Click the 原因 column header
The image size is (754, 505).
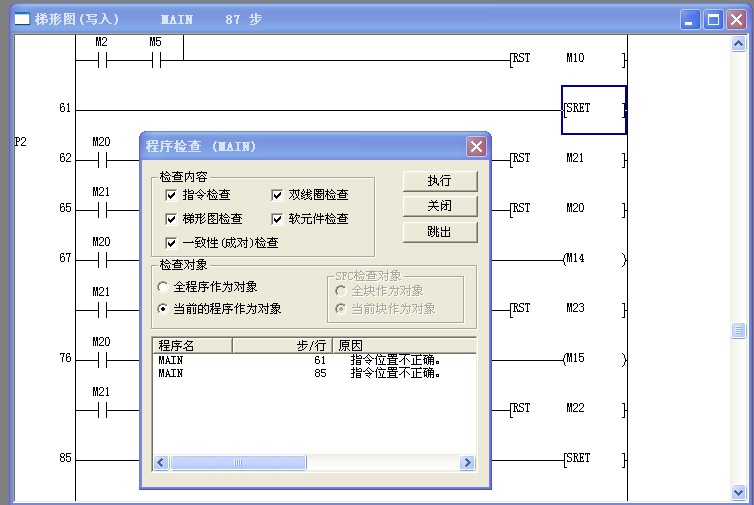tap(403, 345)
